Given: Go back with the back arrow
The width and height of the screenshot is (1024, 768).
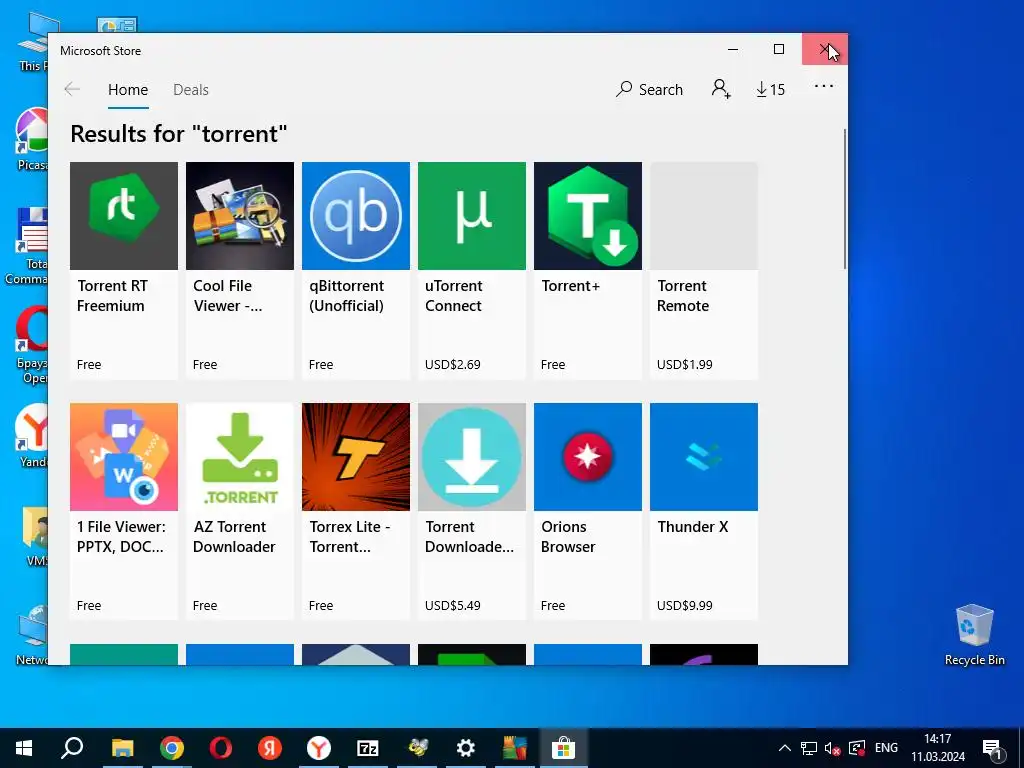Looking at the screenshot, I should (x=72, y=89).
